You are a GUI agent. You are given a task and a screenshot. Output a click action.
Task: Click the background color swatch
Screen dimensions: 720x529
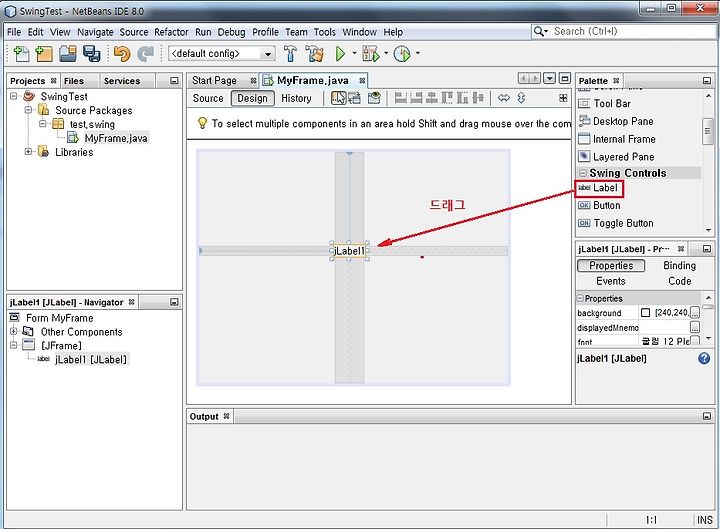(x=645, y=313)
